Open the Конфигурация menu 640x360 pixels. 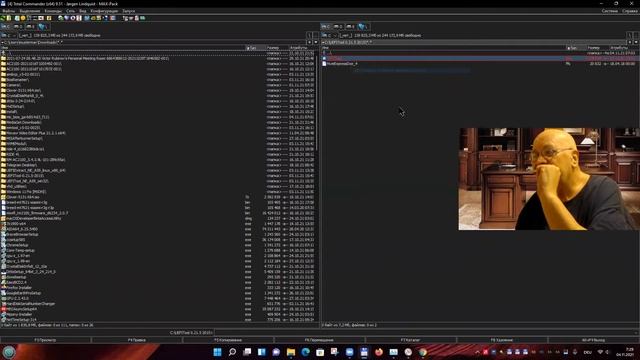pos(104,11)
